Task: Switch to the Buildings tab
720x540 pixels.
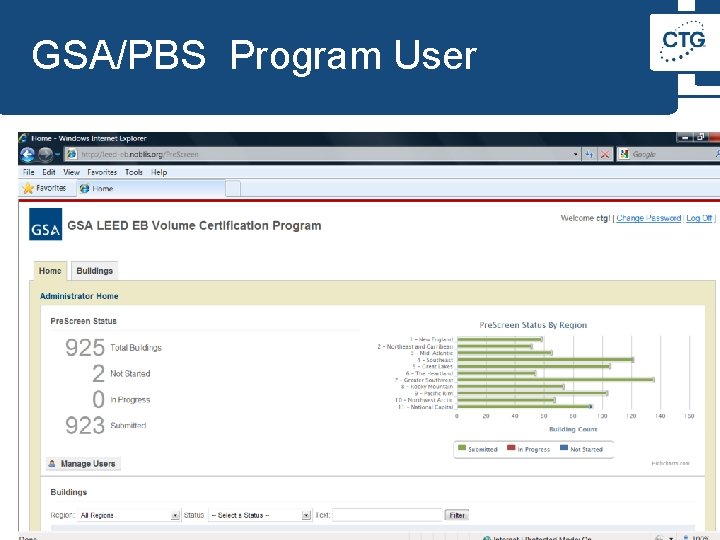Action: click(95, 271)
